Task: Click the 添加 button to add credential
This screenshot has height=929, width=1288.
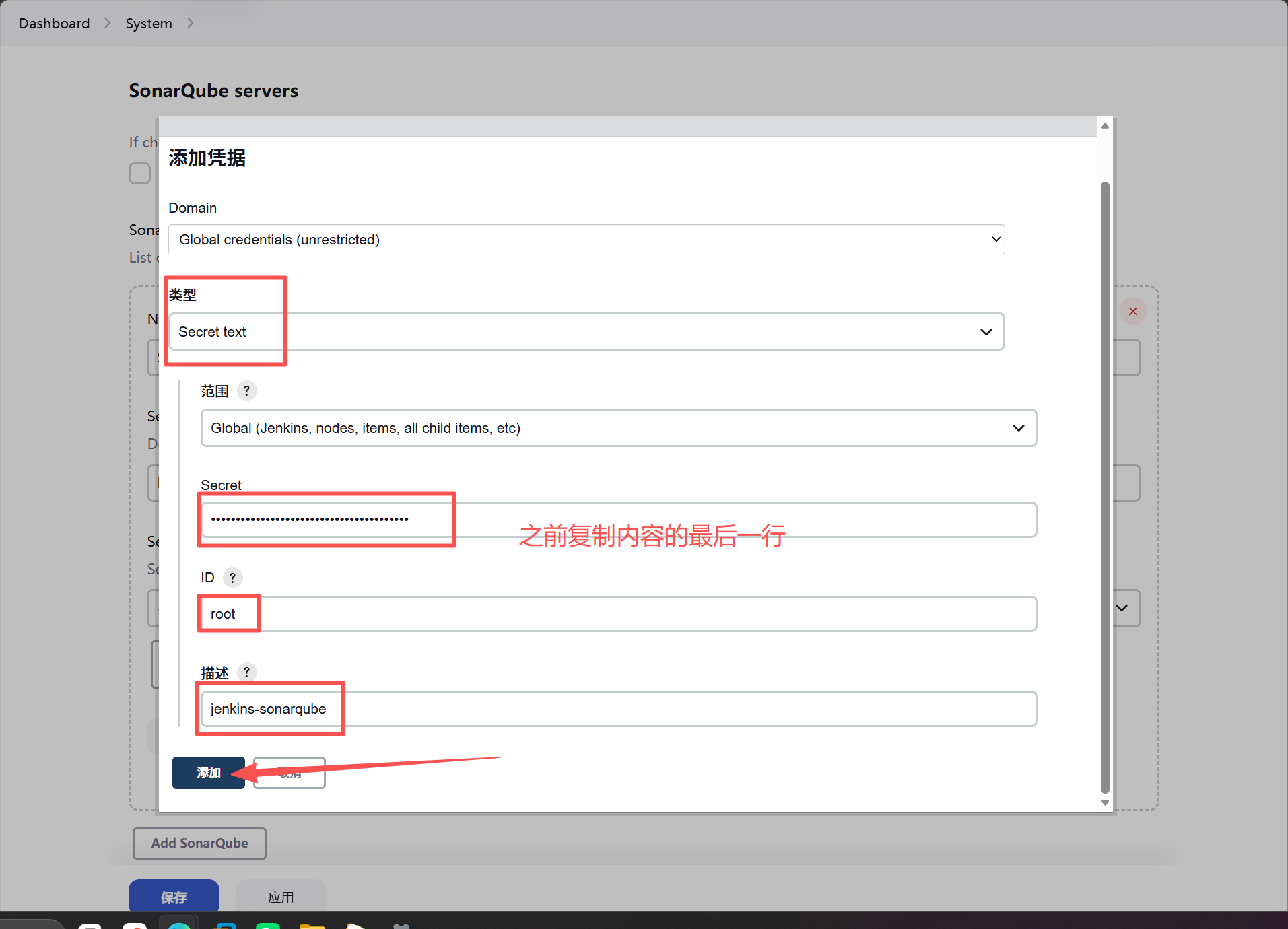Action: tap(209, 773)
